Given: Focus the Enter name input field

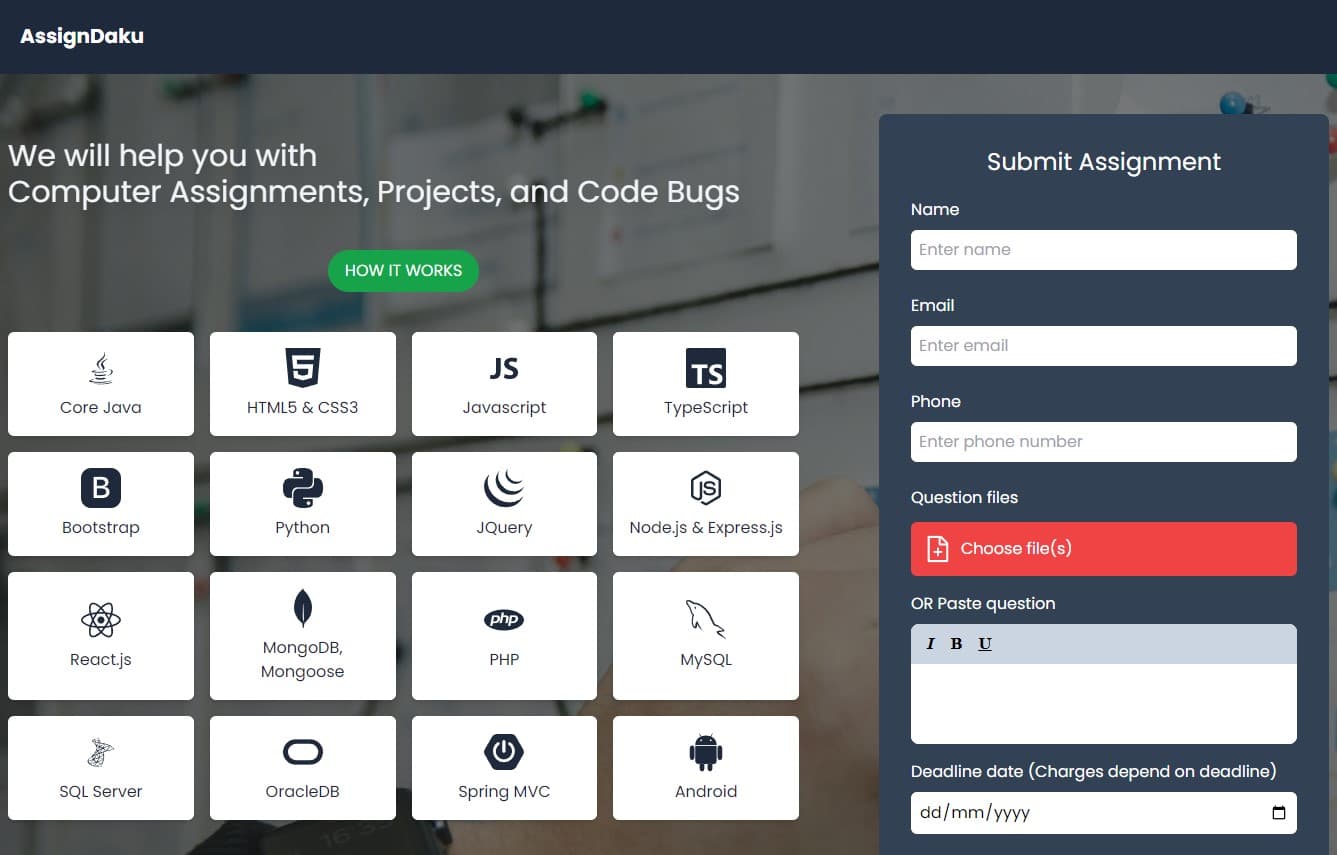Looking at the screenshot, I should (x=1103, y=250).
